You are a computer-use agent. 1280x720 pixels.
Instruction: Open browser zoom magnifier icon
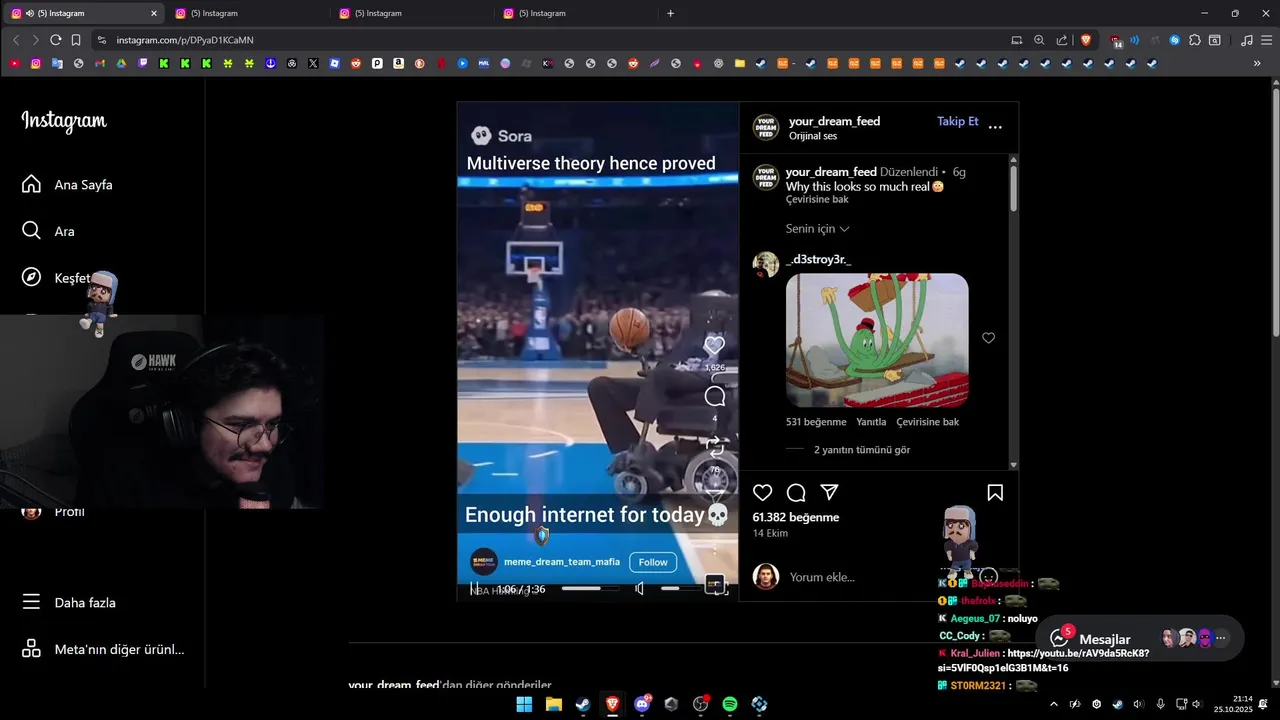point(1039,40)
